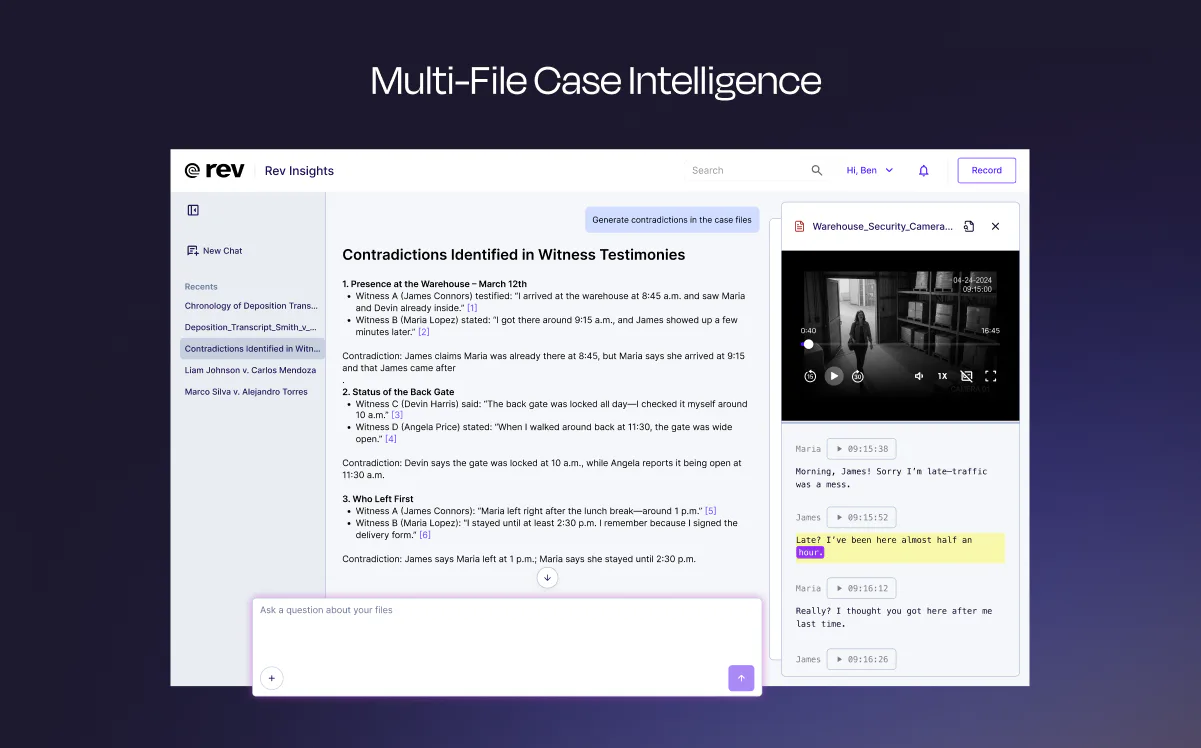Play the warehouse security video
Screen dimensions: 1201x748
tap(834, 376)
